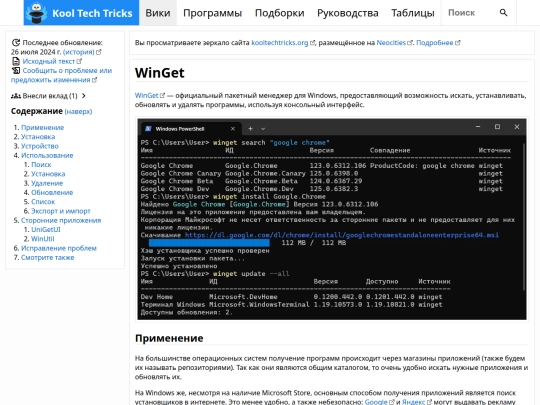Go to Поиск subsection in contents

point(41,165)
